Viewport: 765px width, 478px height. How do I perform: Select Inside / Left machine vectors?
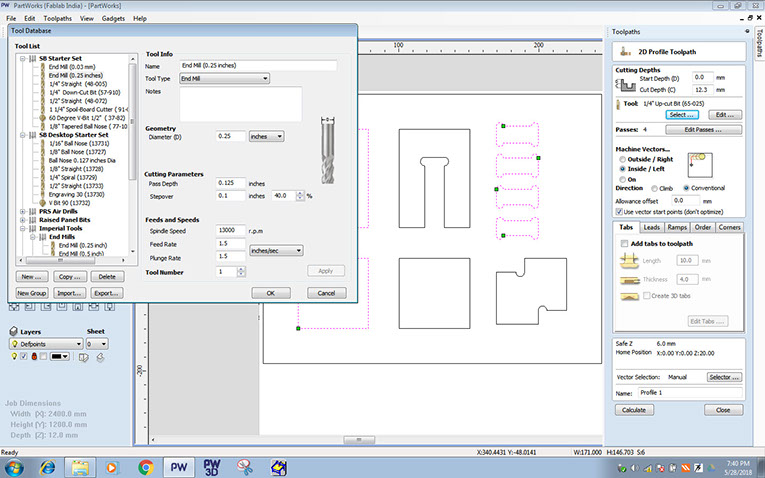(x=623, y=169)
